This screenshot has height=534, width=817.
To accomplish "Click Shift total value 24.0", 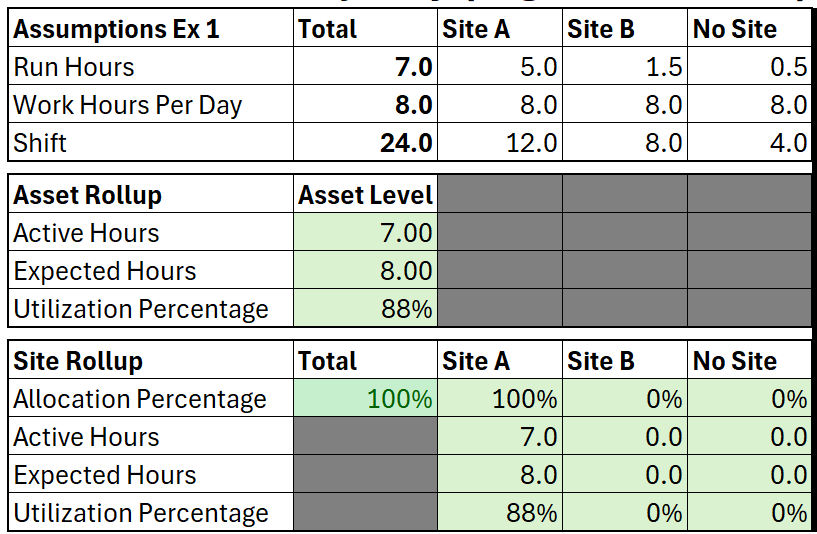I will coord(365,142).
